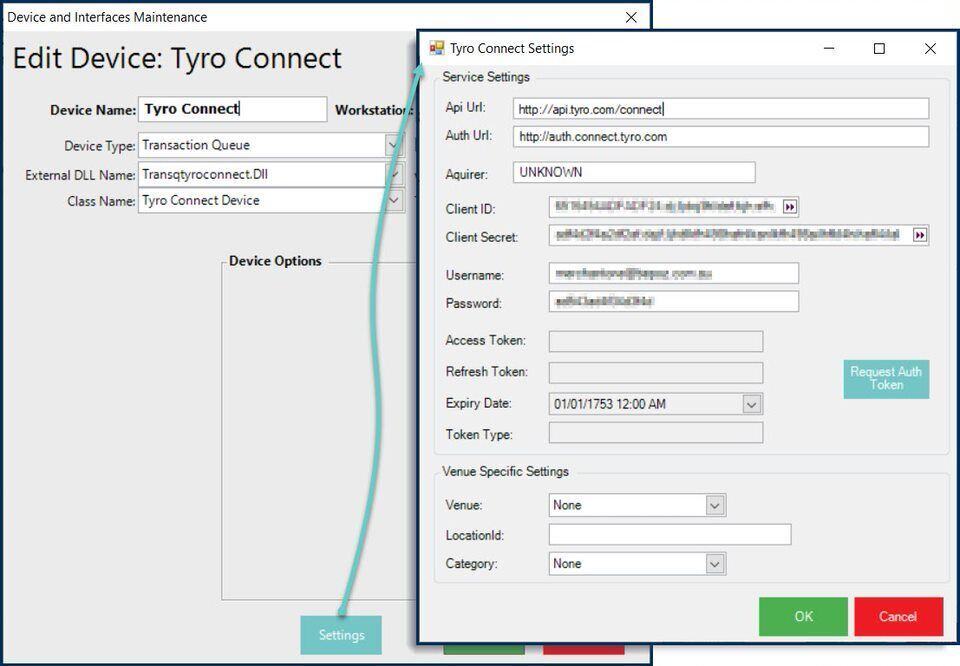Open the Class Name dropdown

coord(393,201)
